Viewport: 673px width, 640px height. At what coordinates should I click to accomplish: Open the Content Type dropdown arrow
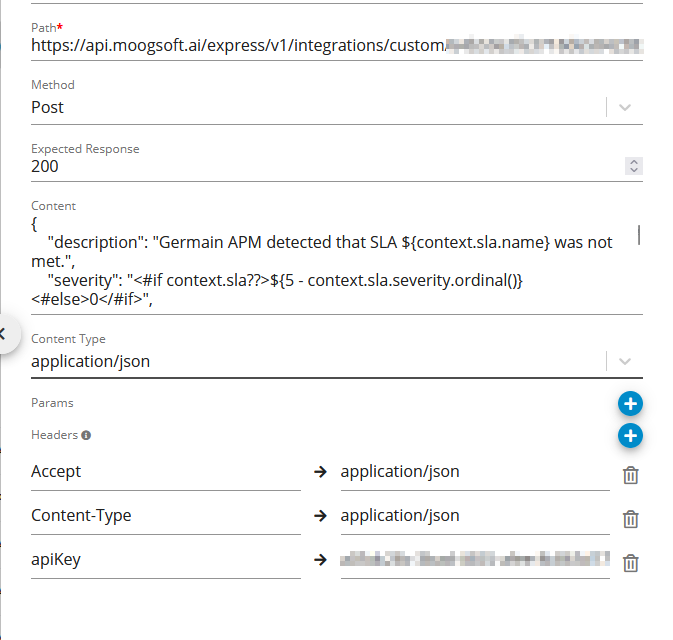pyautogui.click(x=625, y=361)
